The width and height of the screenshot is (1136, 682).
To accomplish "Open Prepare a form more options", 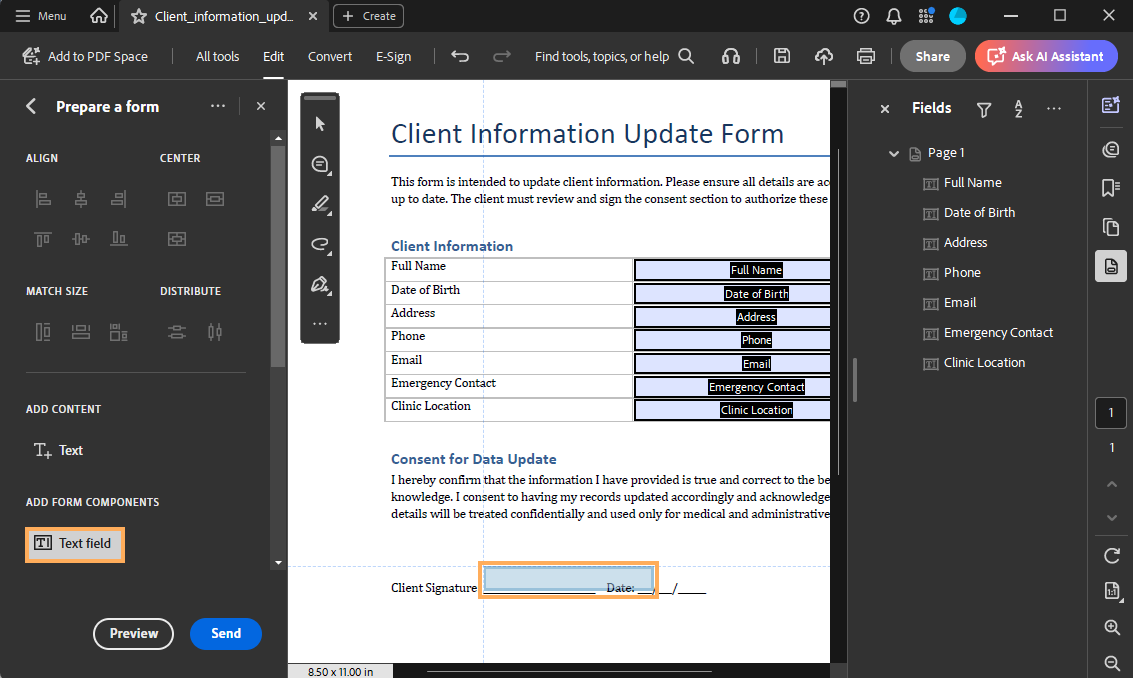I will point(218,107).
